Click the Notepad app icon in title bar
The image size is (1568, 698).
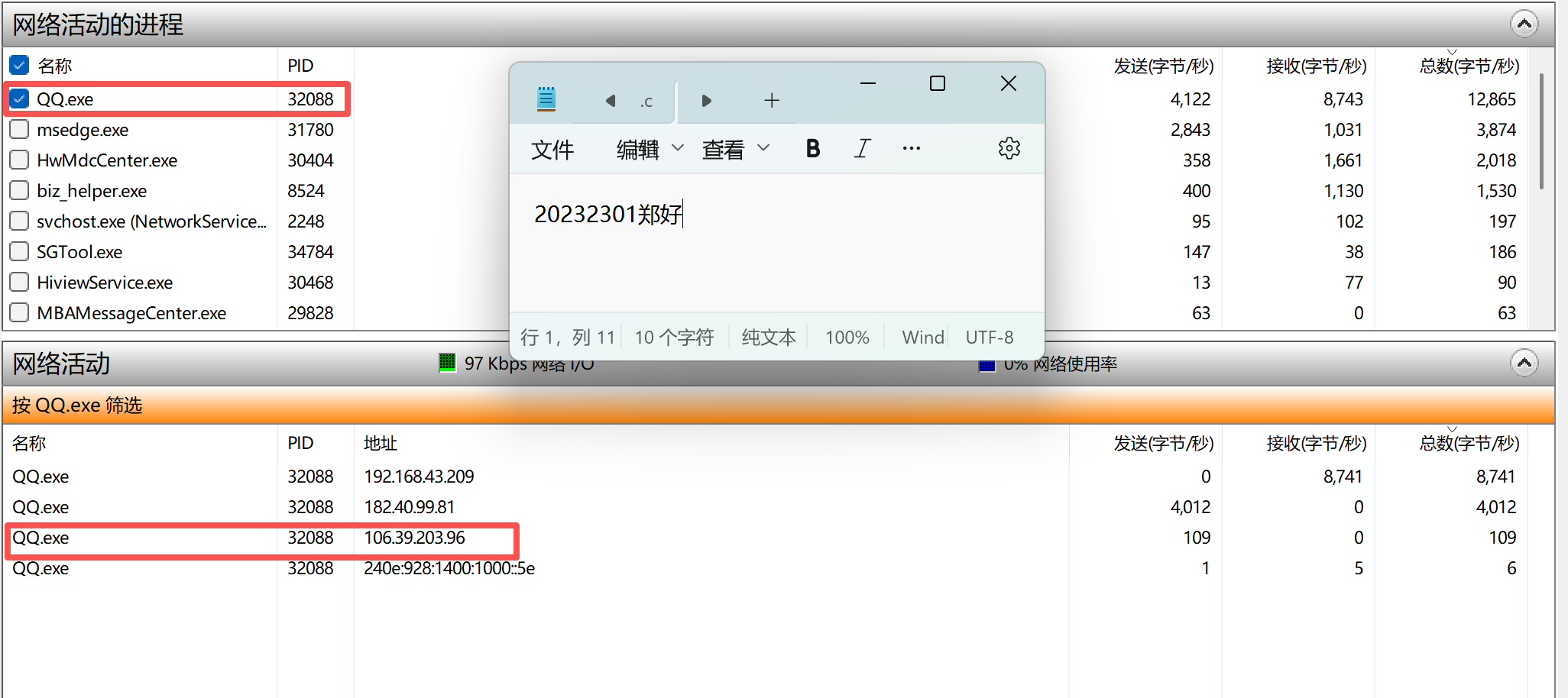tap(546, 99)
